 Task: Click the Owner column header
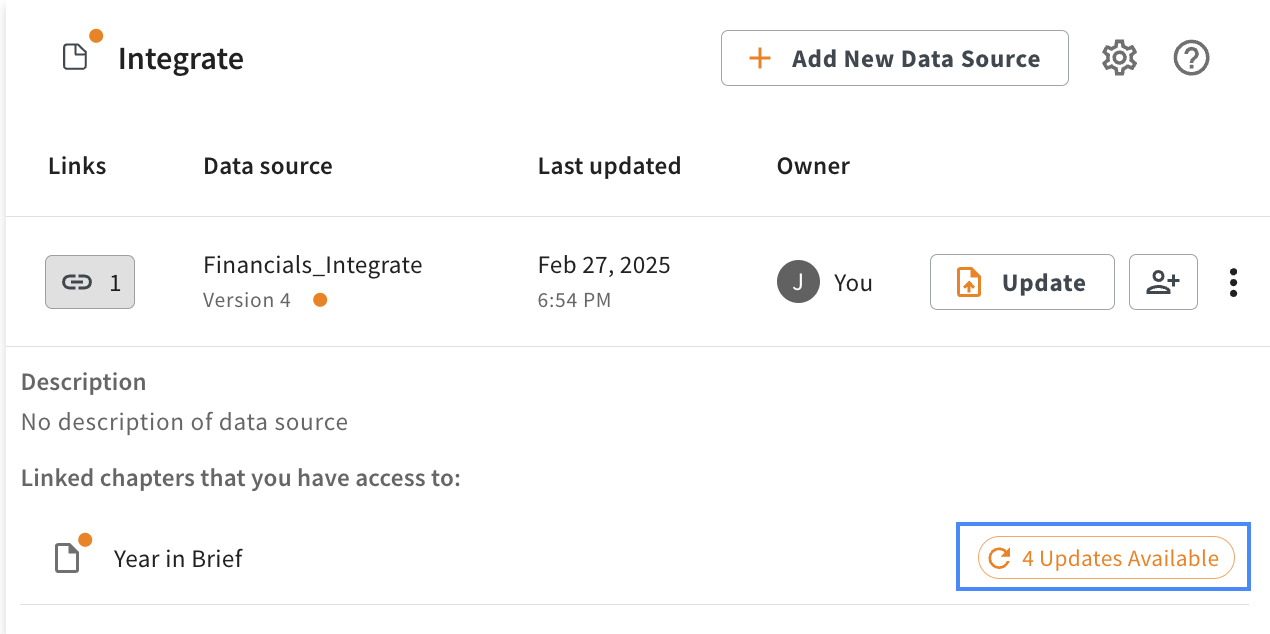tap(813, 166)
